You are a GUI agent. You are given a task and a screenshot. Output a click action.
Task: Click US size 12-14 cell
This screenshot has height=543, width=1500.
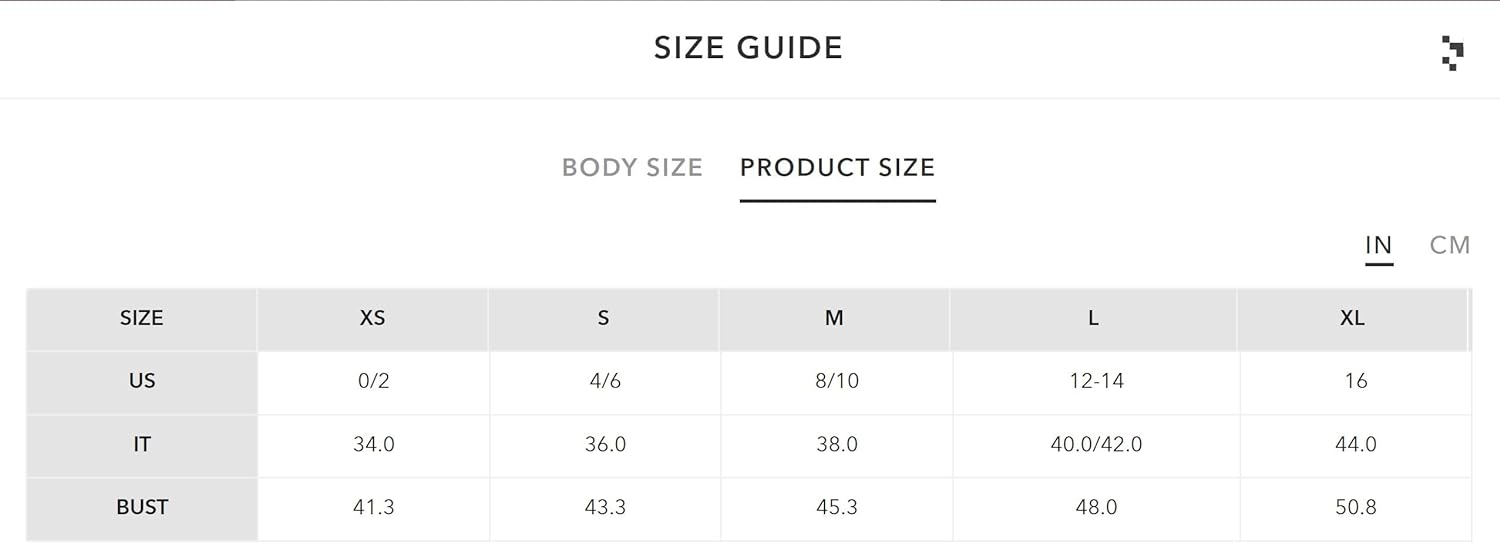click(1097, 382)
